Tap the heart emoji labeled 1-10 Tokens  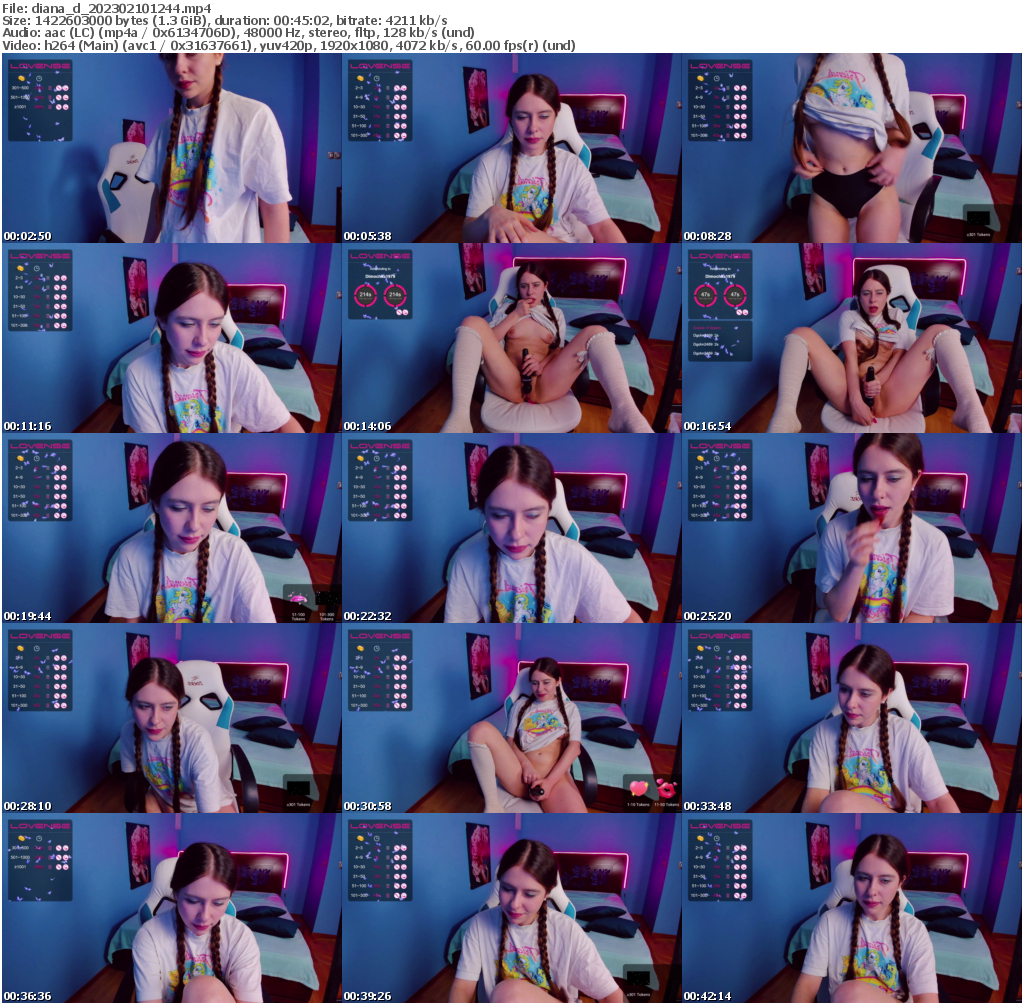640,788
